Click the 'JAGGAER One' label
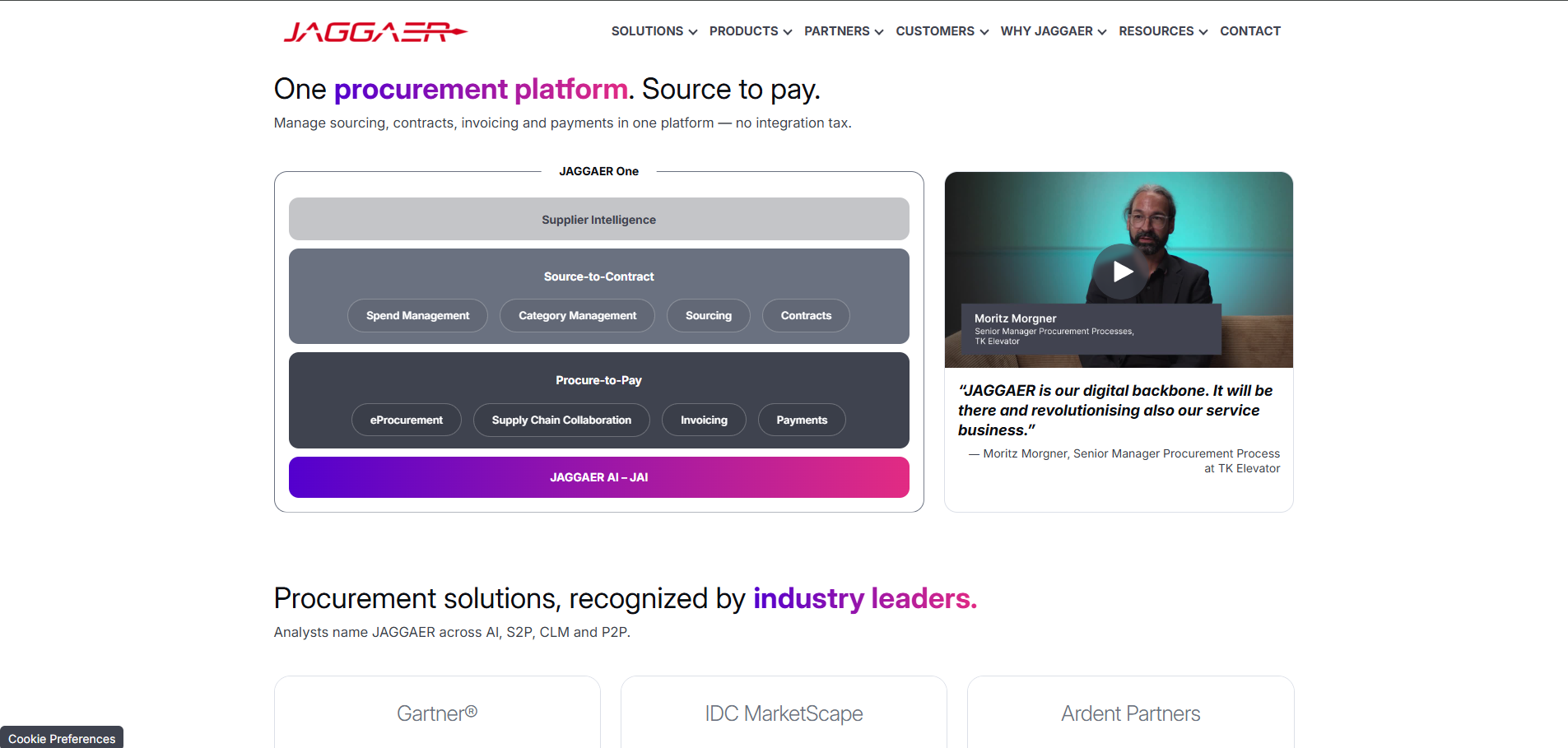This screenshot has width=1568, height=748. click(599, 171)
